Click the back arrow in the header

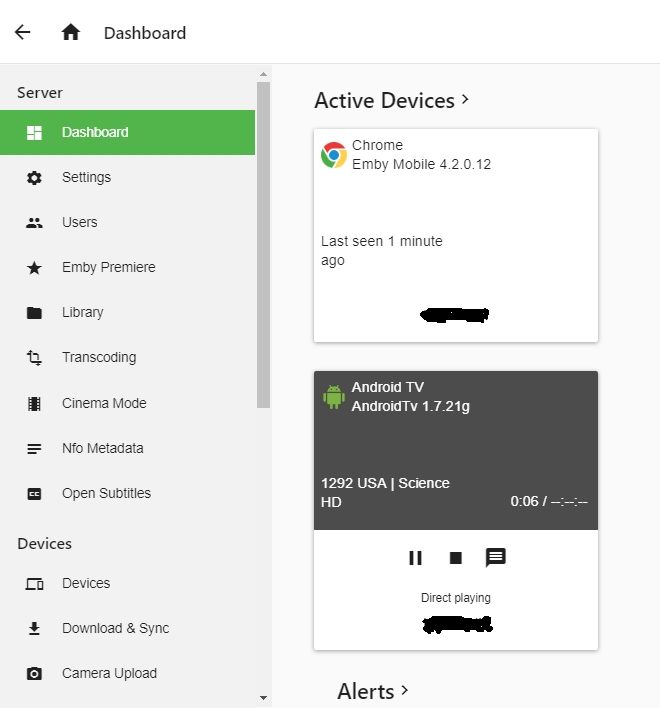coord(23,33)
